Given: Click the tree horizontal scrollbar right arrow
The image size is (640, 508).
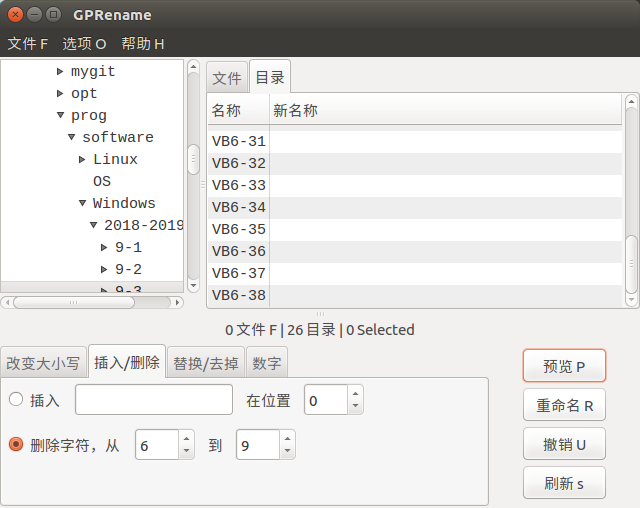Looking at the screenshot, I should coord(177,302).
